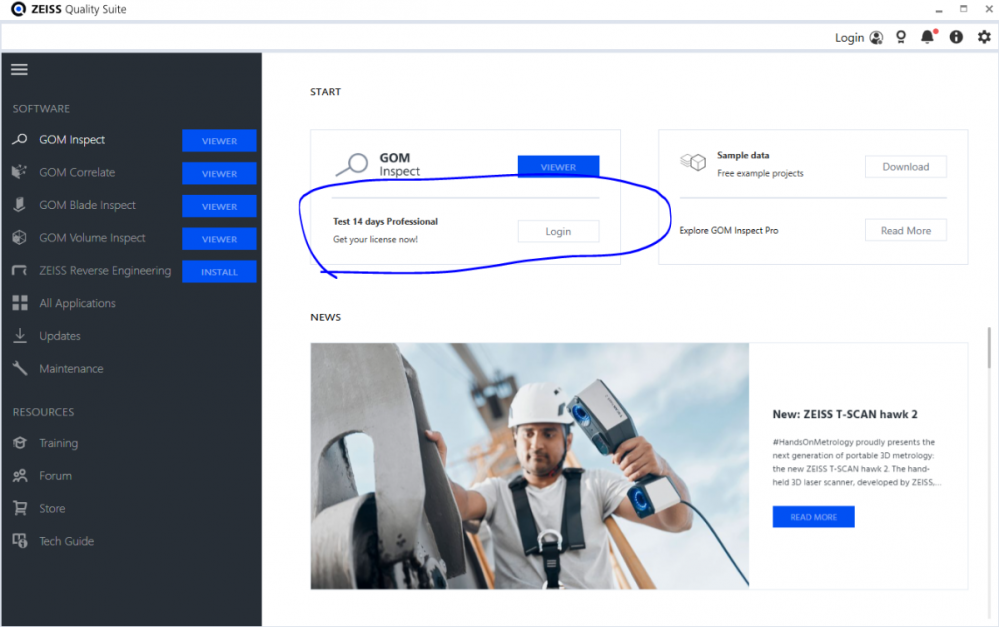Click the GOM Inspect magnifier icon in the Start card
Image resolution: width=999 pixels, height=627 pixels.
[x=351, y=164]
